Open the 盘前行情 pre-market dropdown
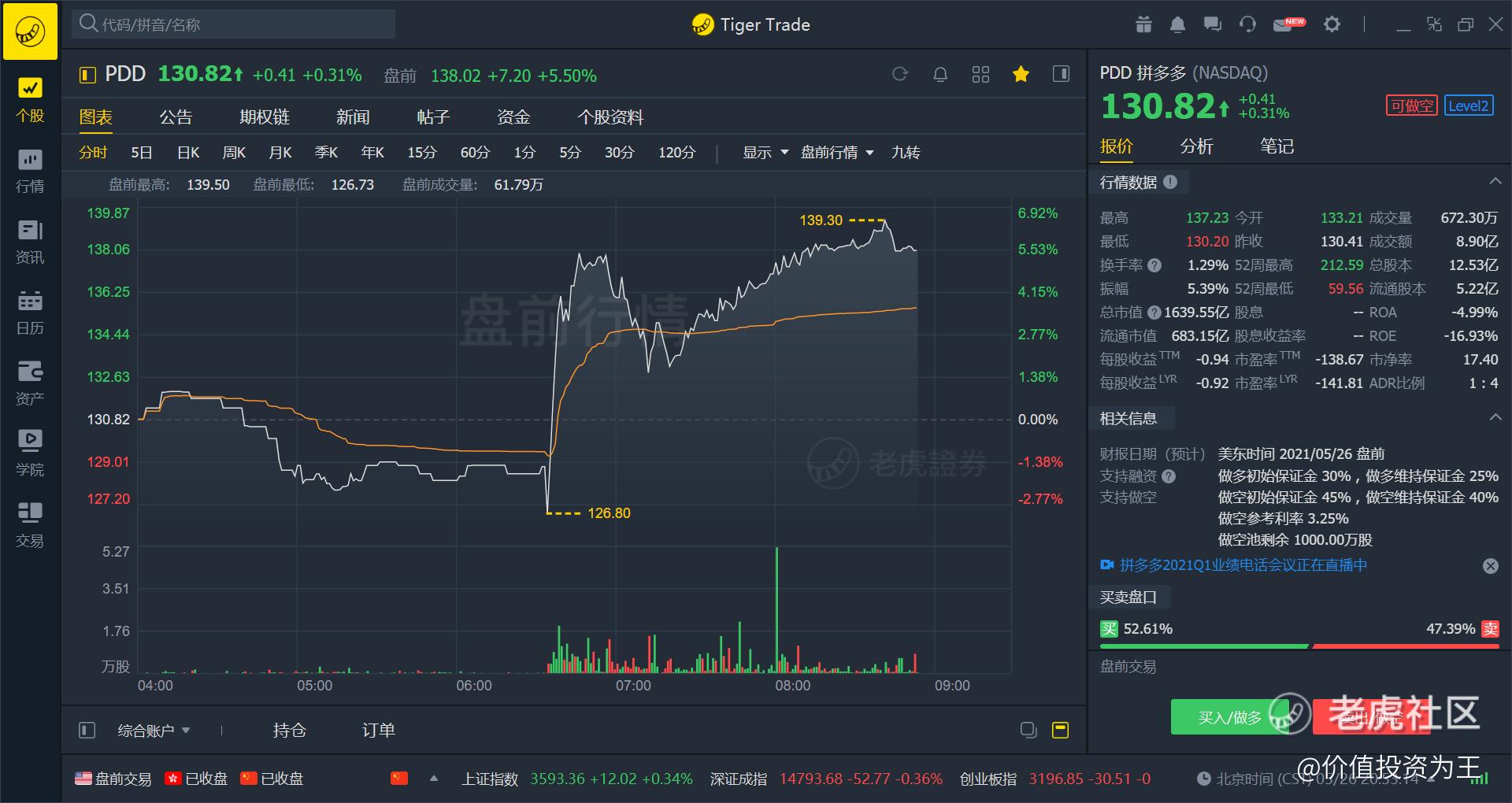 (x=837, y=153)
